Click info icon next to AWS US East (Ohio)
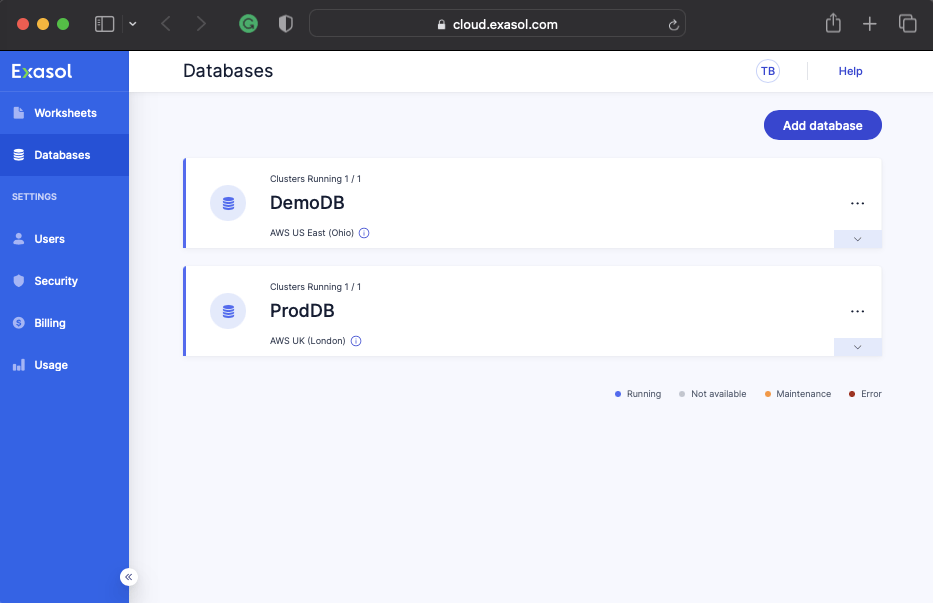This screenshot has height=603, width=933. pyautogui.click(x=364, y=233)
